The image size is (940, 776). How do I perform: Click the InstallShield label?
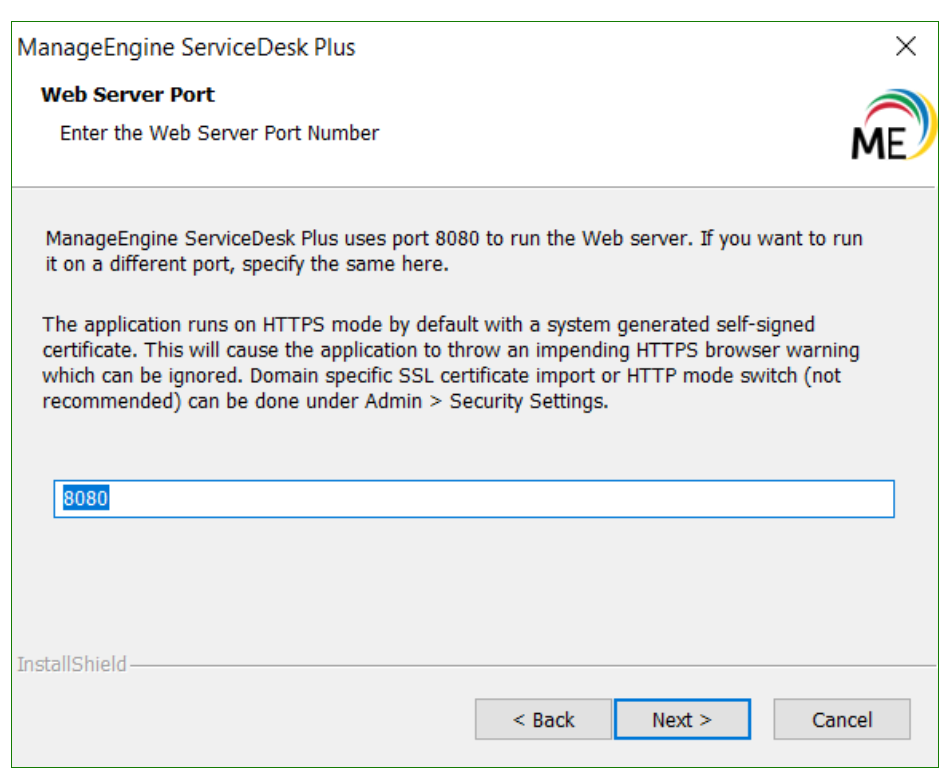pyautogui.click(x=72, y=664)
